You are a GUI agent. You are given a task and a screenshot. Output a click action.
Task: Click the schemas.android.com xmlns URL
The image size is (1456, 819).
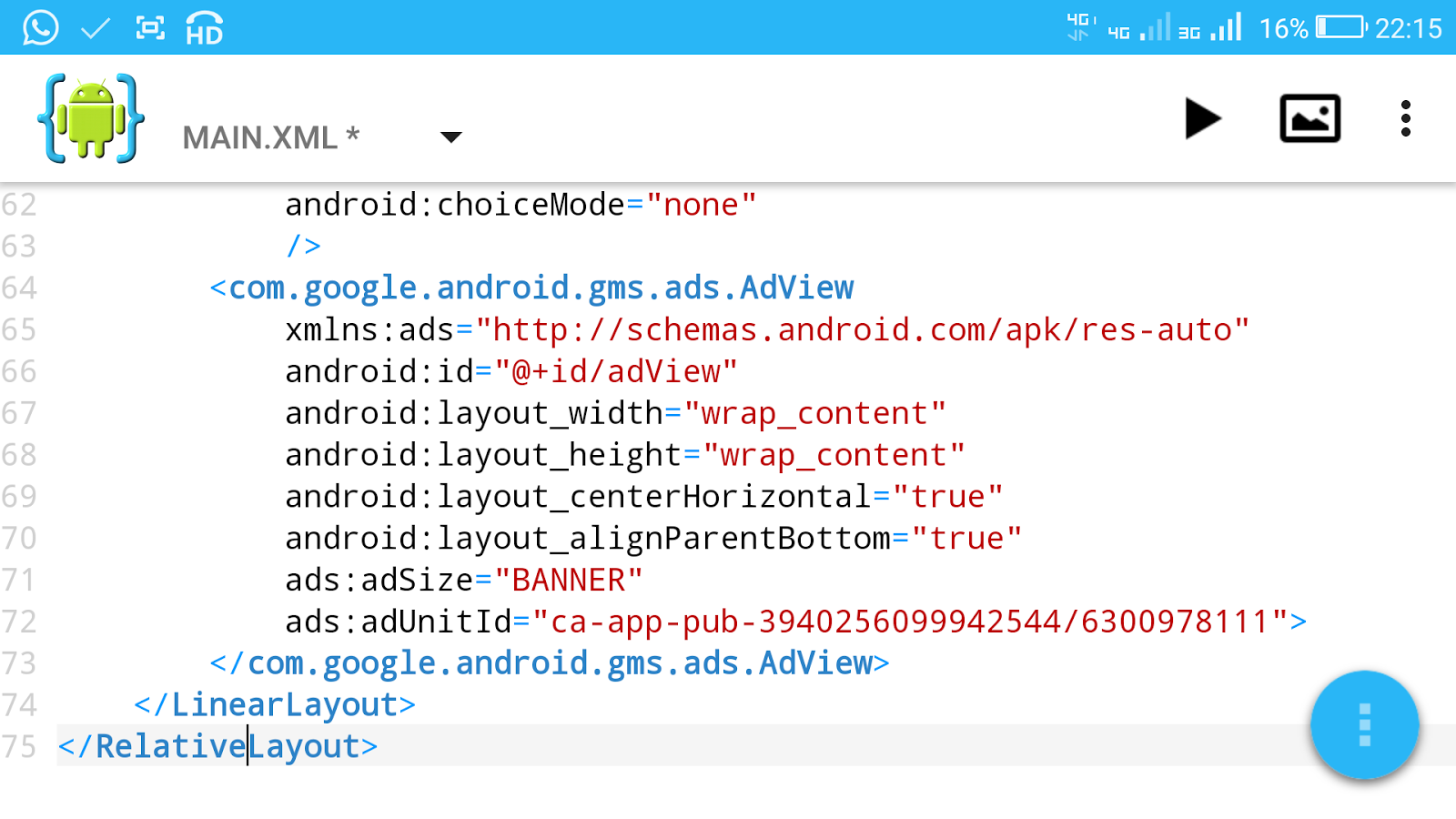click(x=864, y=329)
